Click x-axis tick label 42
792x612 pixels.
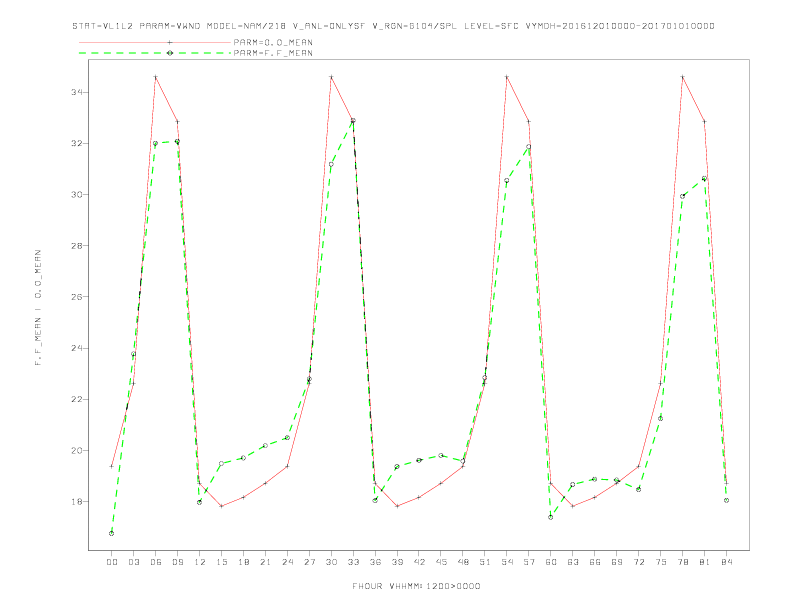(x=419, y=562)
